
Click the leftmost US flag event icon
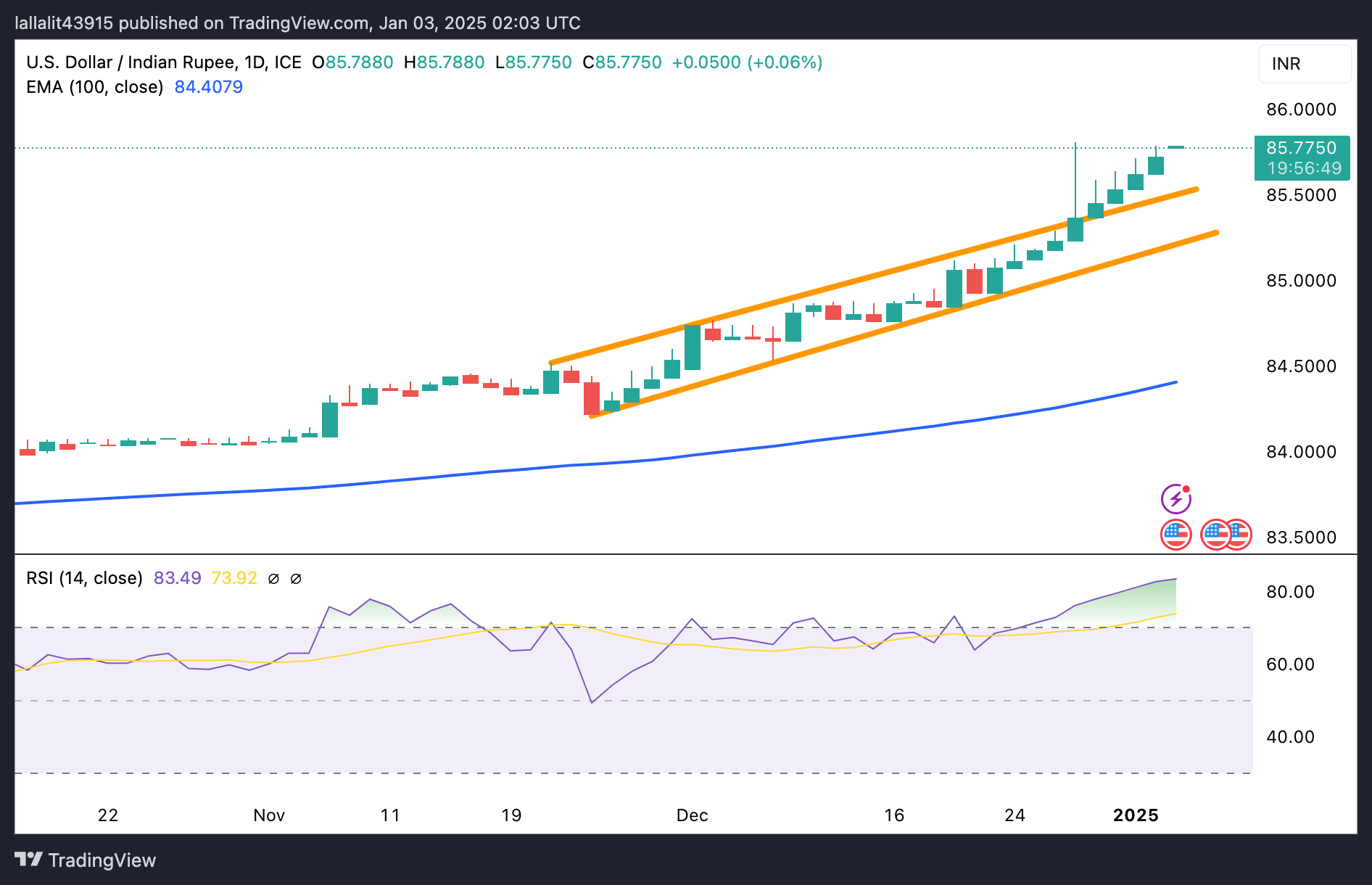1175,535
